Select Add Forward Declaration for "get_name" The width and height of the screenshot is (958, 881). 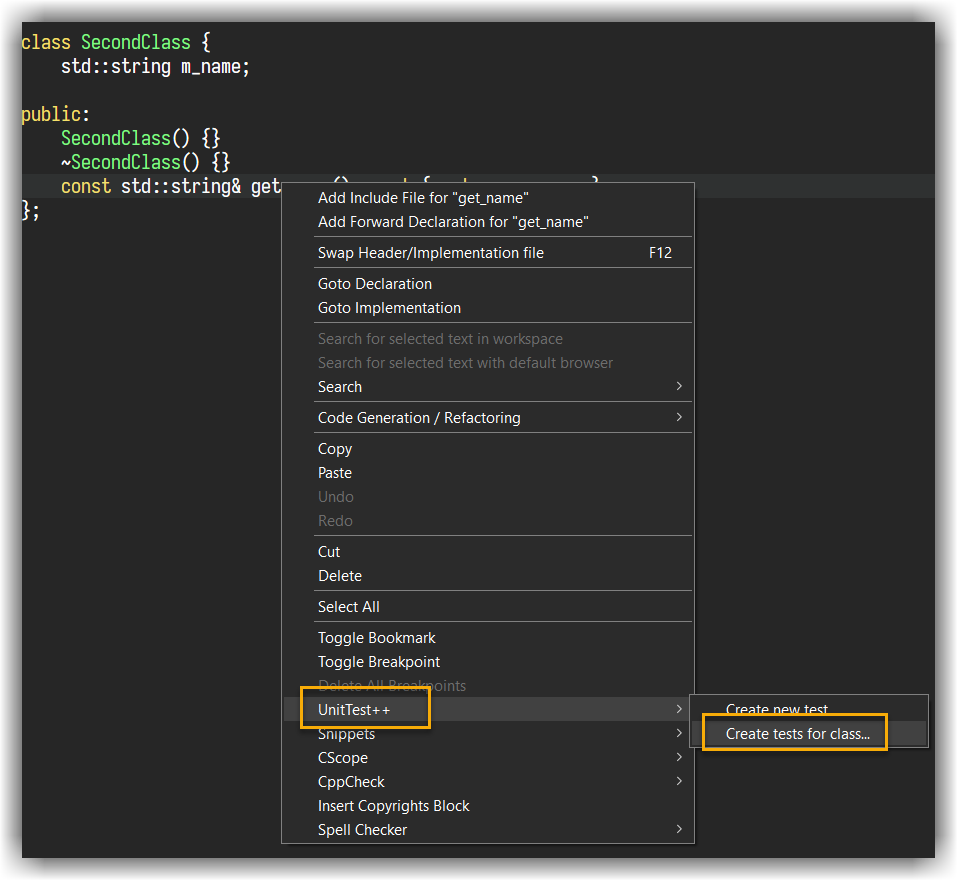[x=453, y=222]
